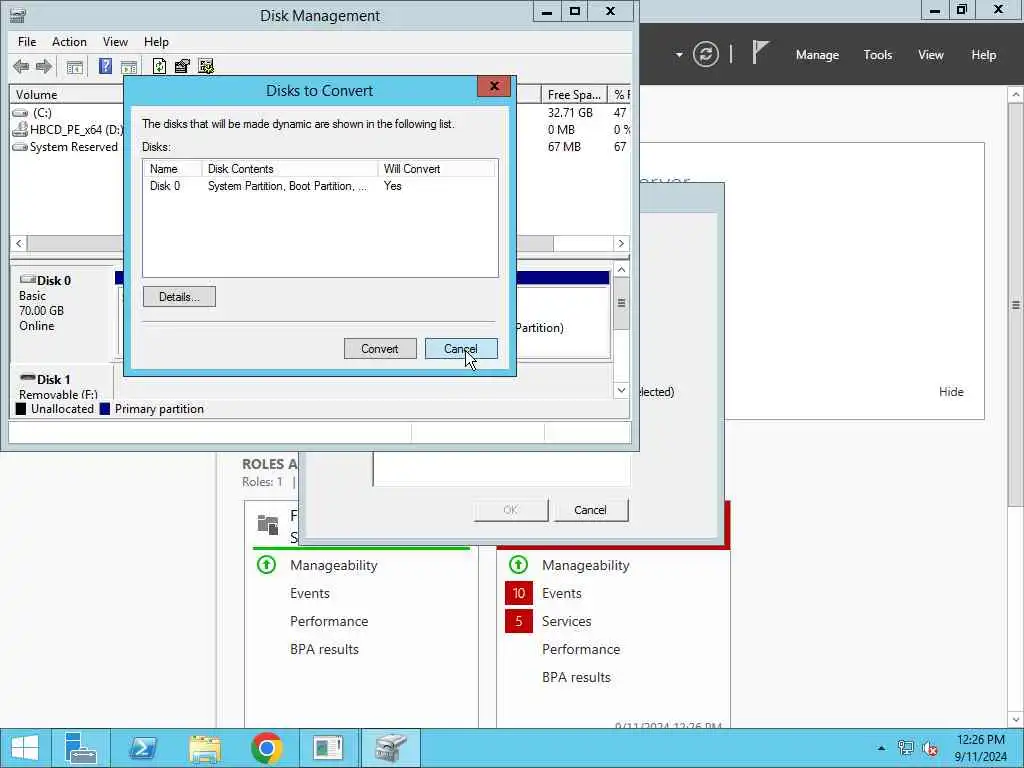Image resolution: width=1024 pixels, height=768 pixels.
Task: Open the Server Manager View menu
Action: coord(931,55)
